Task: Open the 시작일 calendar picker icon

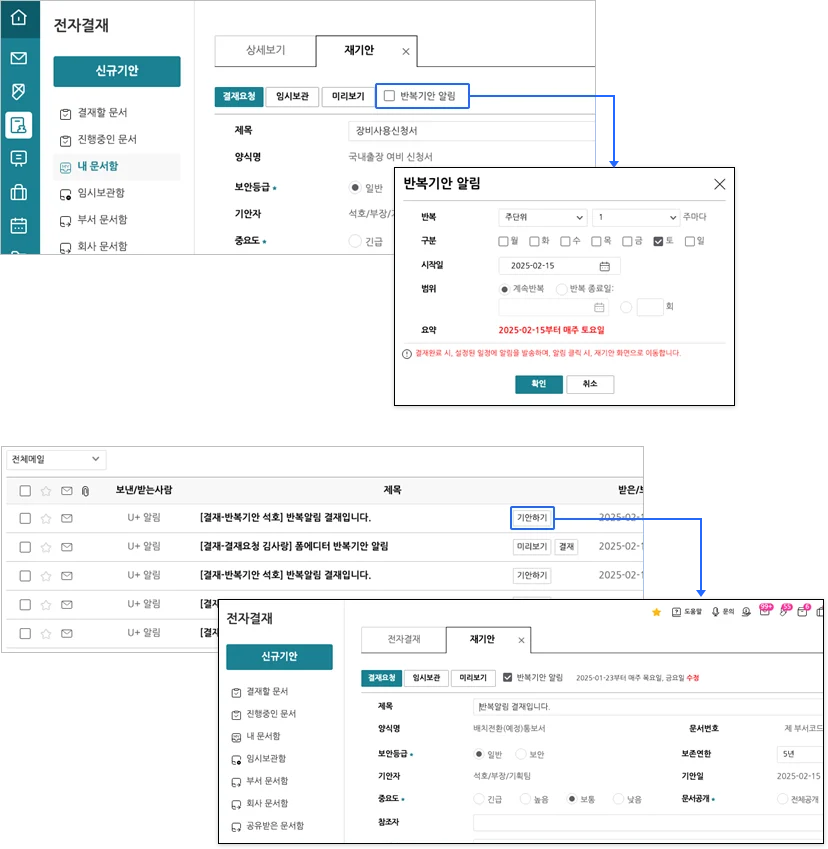Action: 604,266
